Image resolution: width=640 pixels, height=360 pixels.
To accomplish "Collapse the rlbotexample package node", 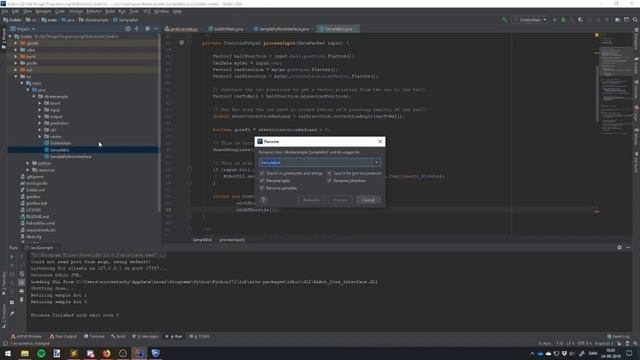I will coord(34,96).
